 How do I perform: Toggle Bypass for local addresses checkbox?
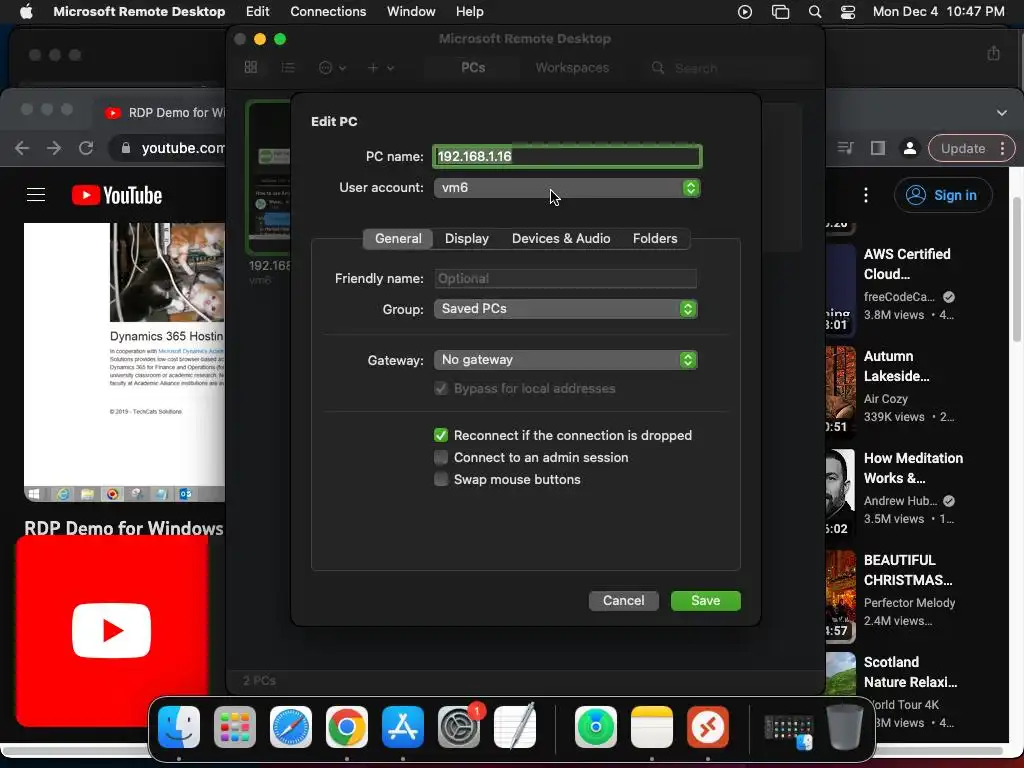441,389
